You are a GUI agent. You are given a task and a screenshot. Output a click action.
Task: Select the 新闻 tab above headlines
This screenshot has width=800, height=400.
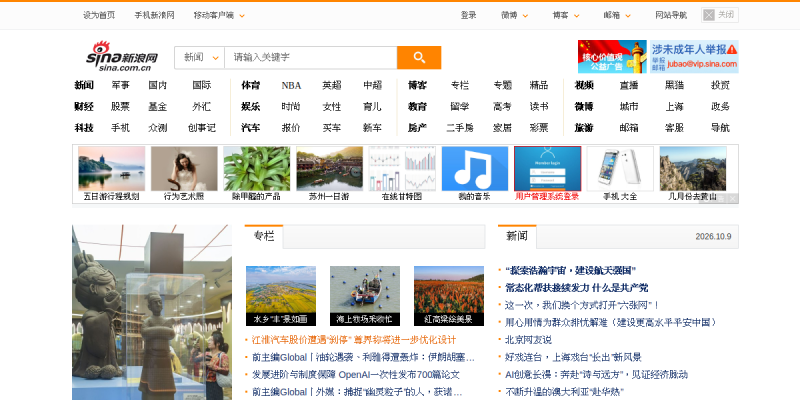[517, 236]
